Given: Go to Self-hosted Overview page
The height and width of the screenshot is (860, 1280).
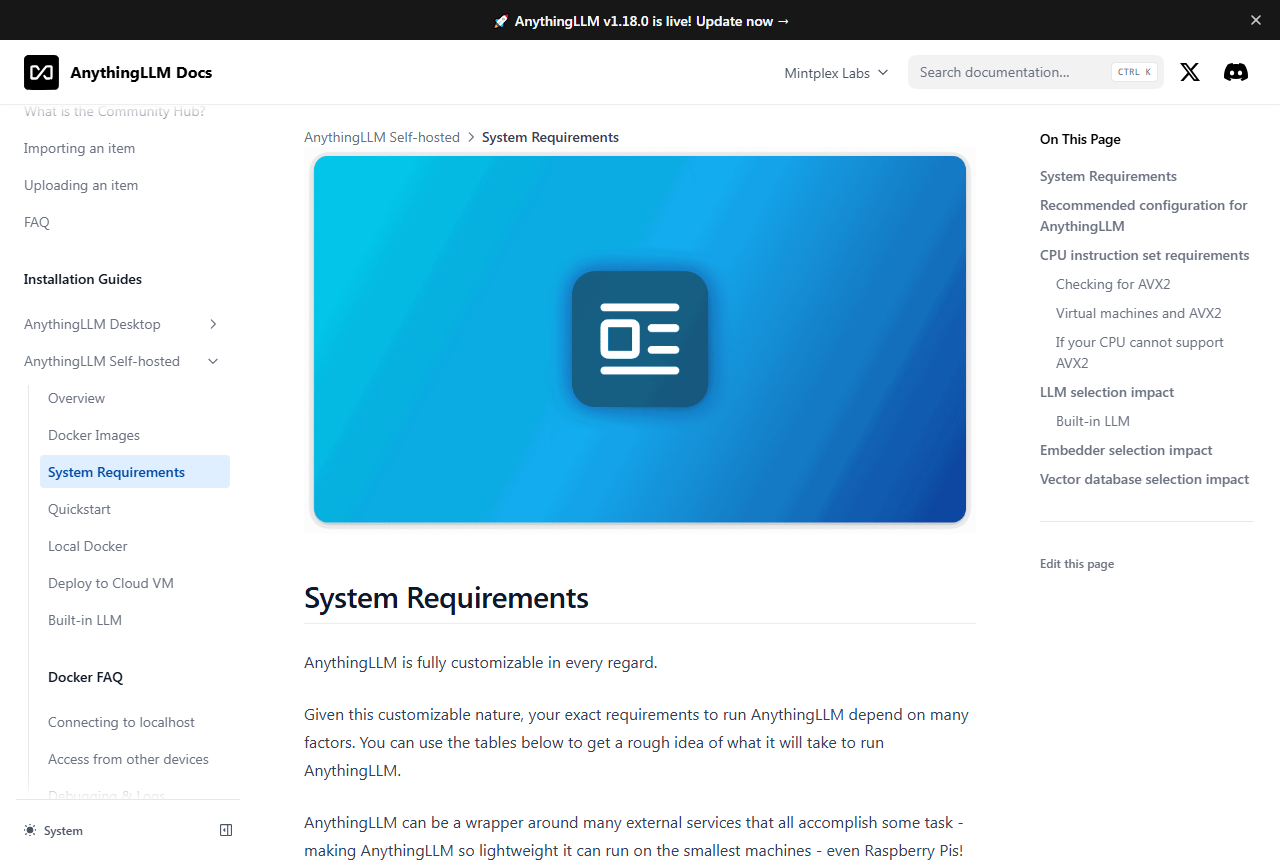Looking at the screenshot, I should click(76, 398).
